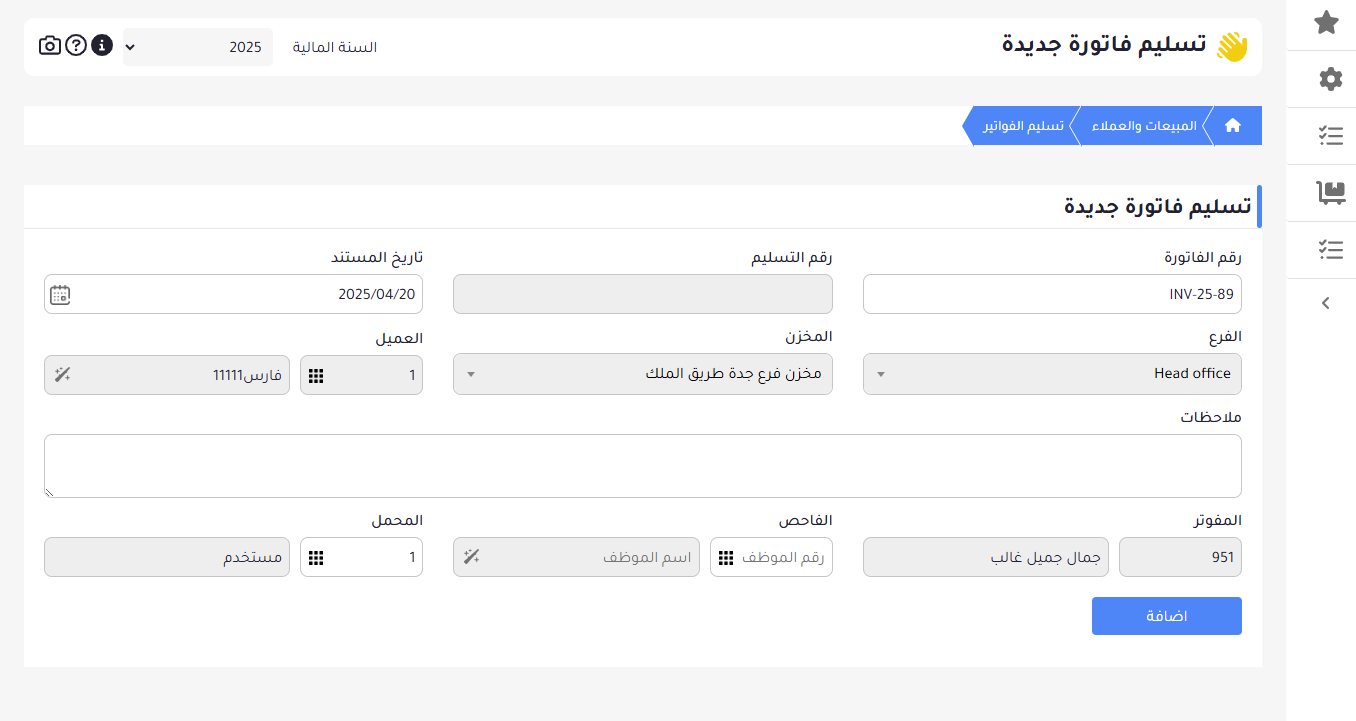Click the الفاحص label

point(806,520)
